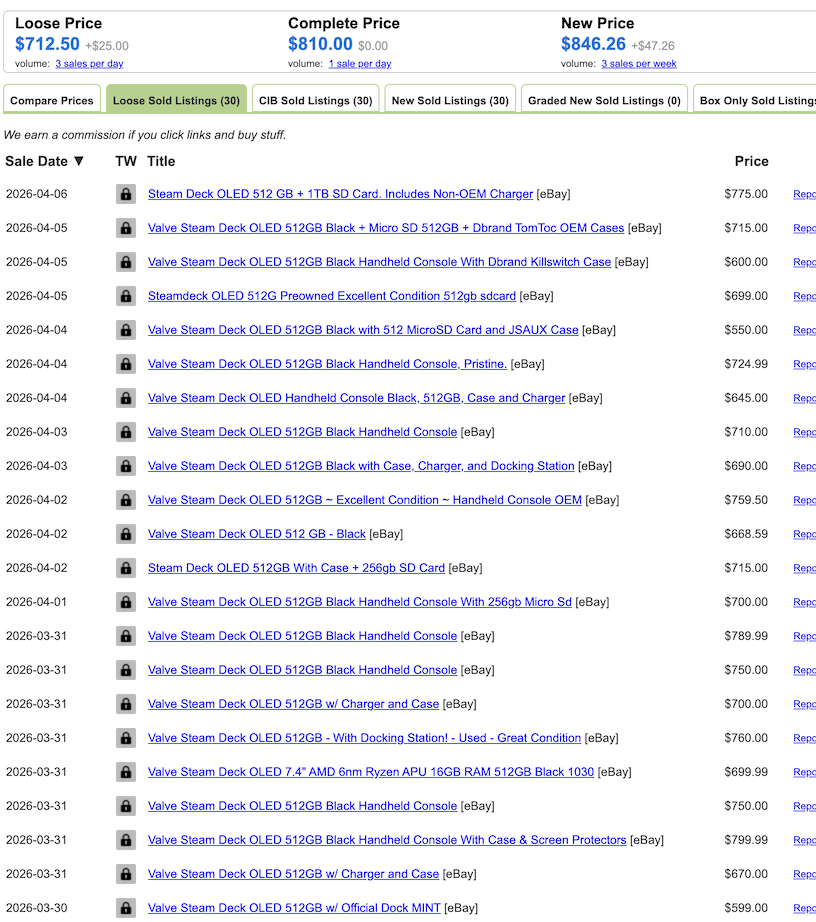The image size is (816, 922).
Task: Open the Compare Prices tab
Action: [x=52, y=101]
